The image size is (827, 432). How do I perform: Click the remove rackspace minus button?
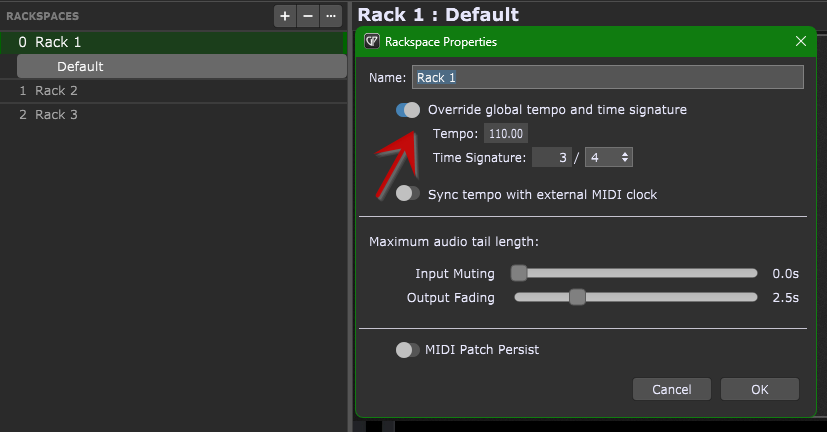click(308, 16)
